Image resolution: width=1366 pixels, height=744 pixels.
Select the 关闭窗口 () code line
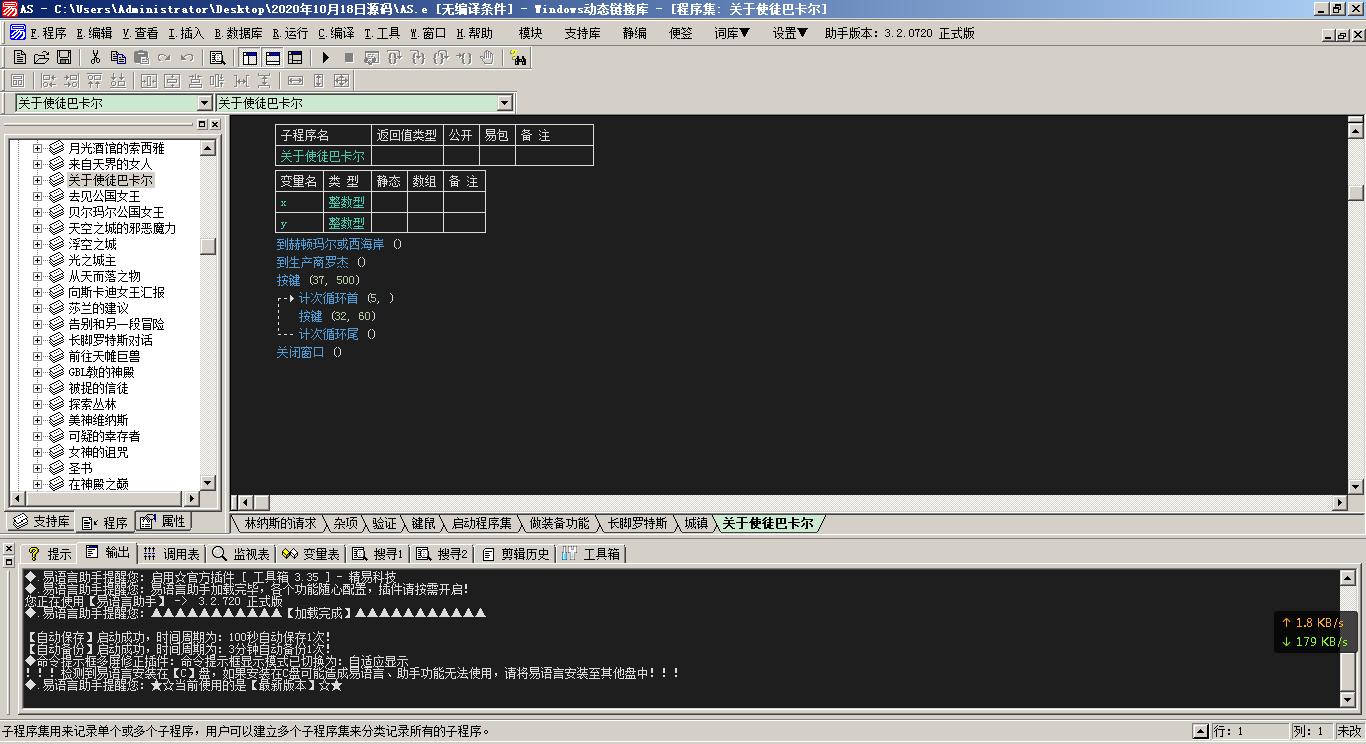tap(309, 352)
